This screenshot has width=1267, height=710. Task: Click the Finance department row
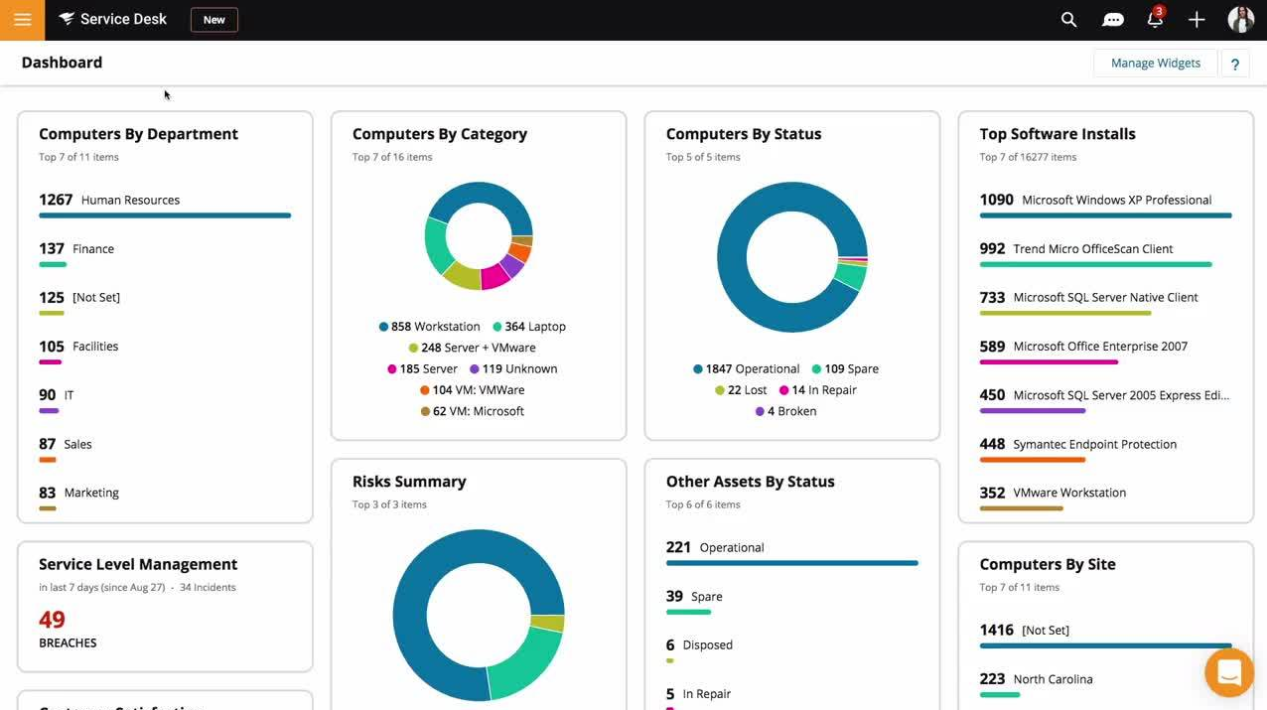165,252
